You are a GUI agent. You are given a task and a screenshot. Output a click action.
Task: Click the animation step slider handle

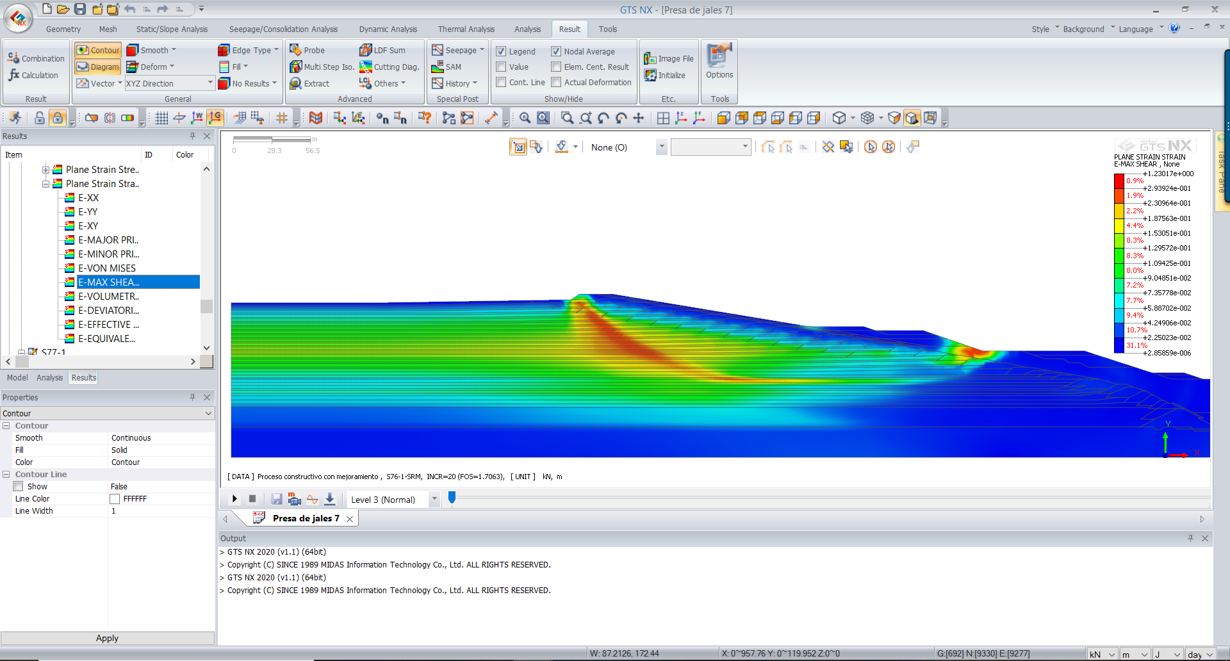pos(452,497)
